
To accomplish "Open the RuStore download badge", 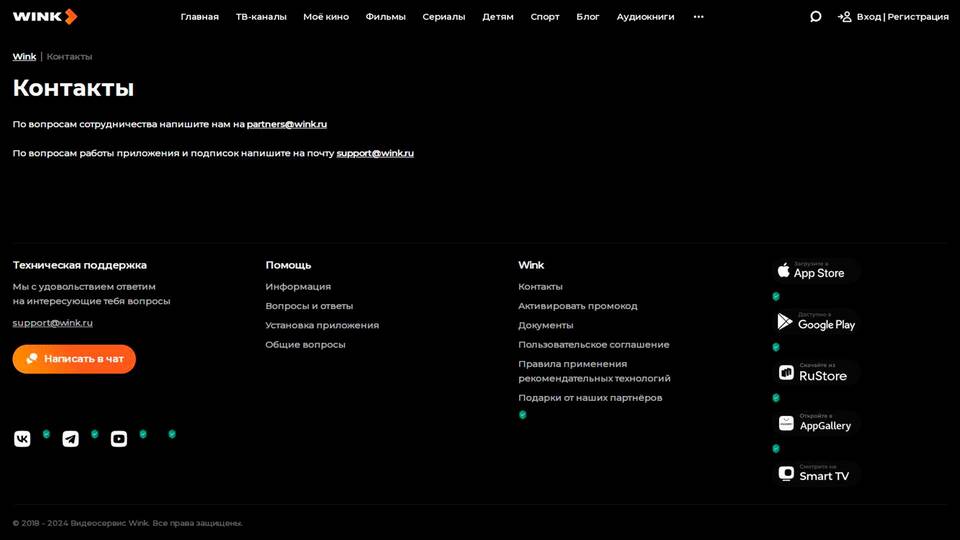I will tap(815, 372).
